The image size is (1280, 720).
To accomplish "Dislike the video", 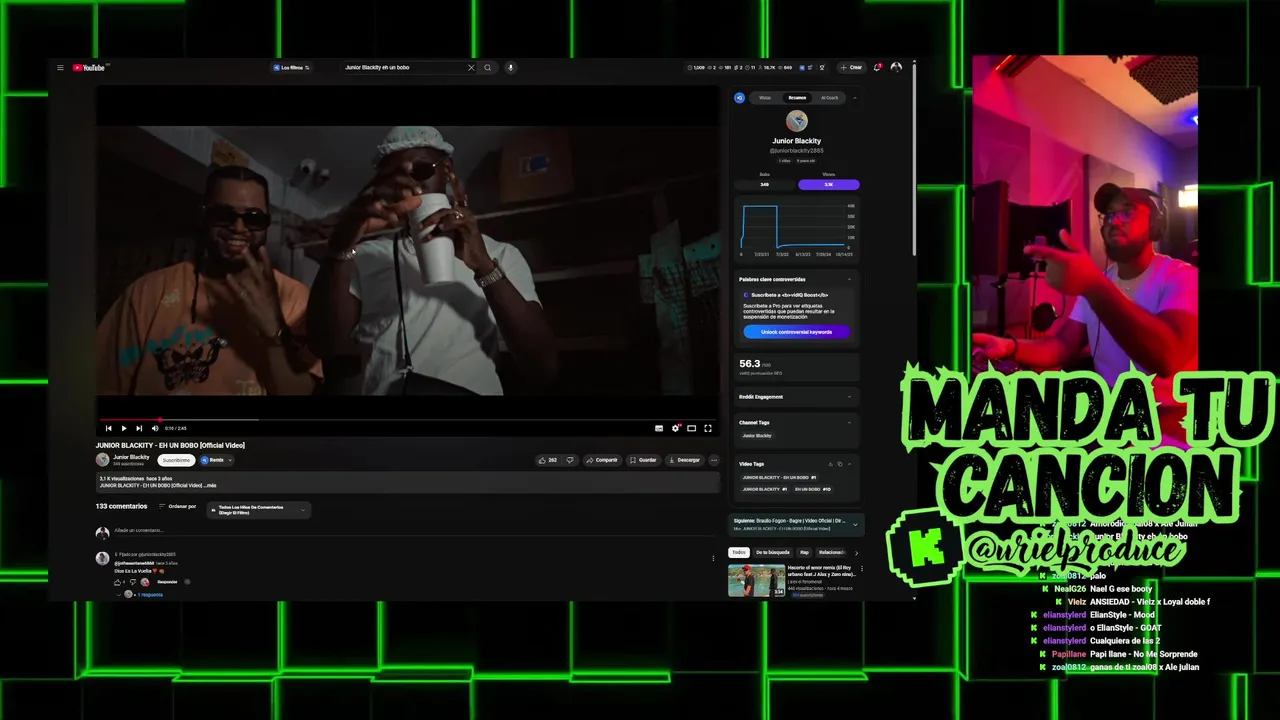I will [x=570, y=460].
